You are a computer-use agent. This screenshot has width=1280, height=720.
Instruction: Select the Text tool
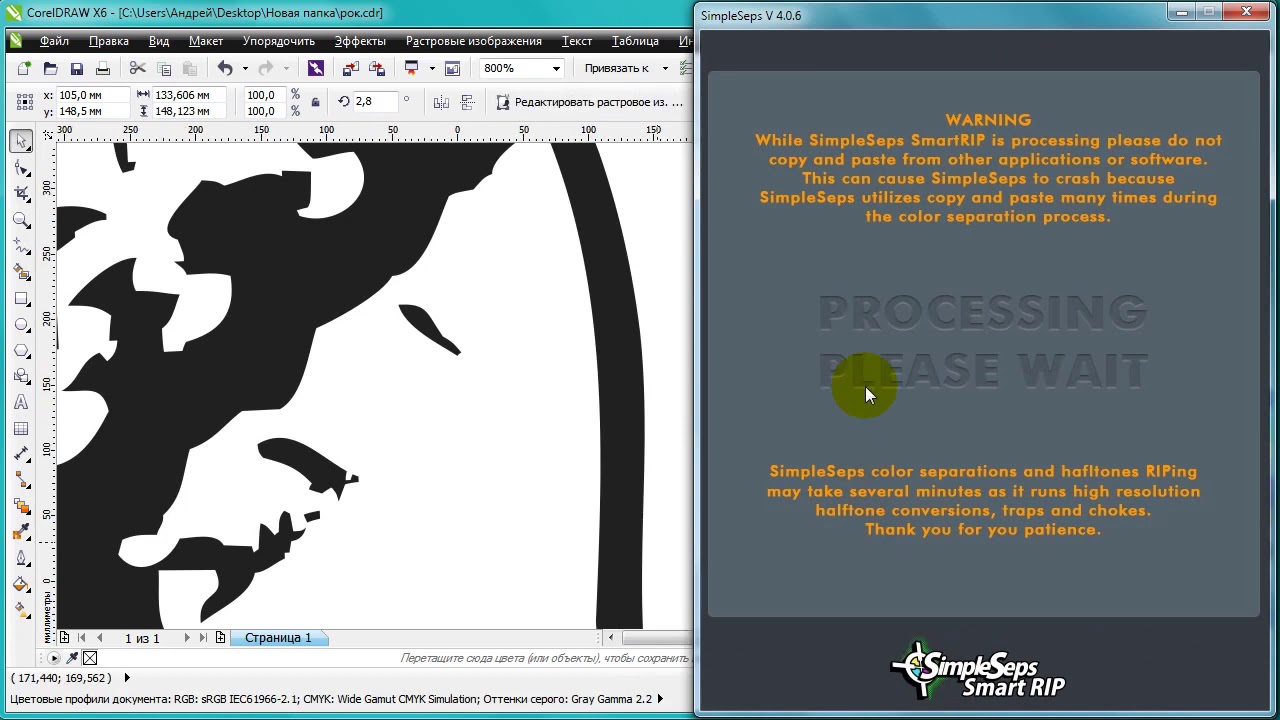tap(21, 403)
